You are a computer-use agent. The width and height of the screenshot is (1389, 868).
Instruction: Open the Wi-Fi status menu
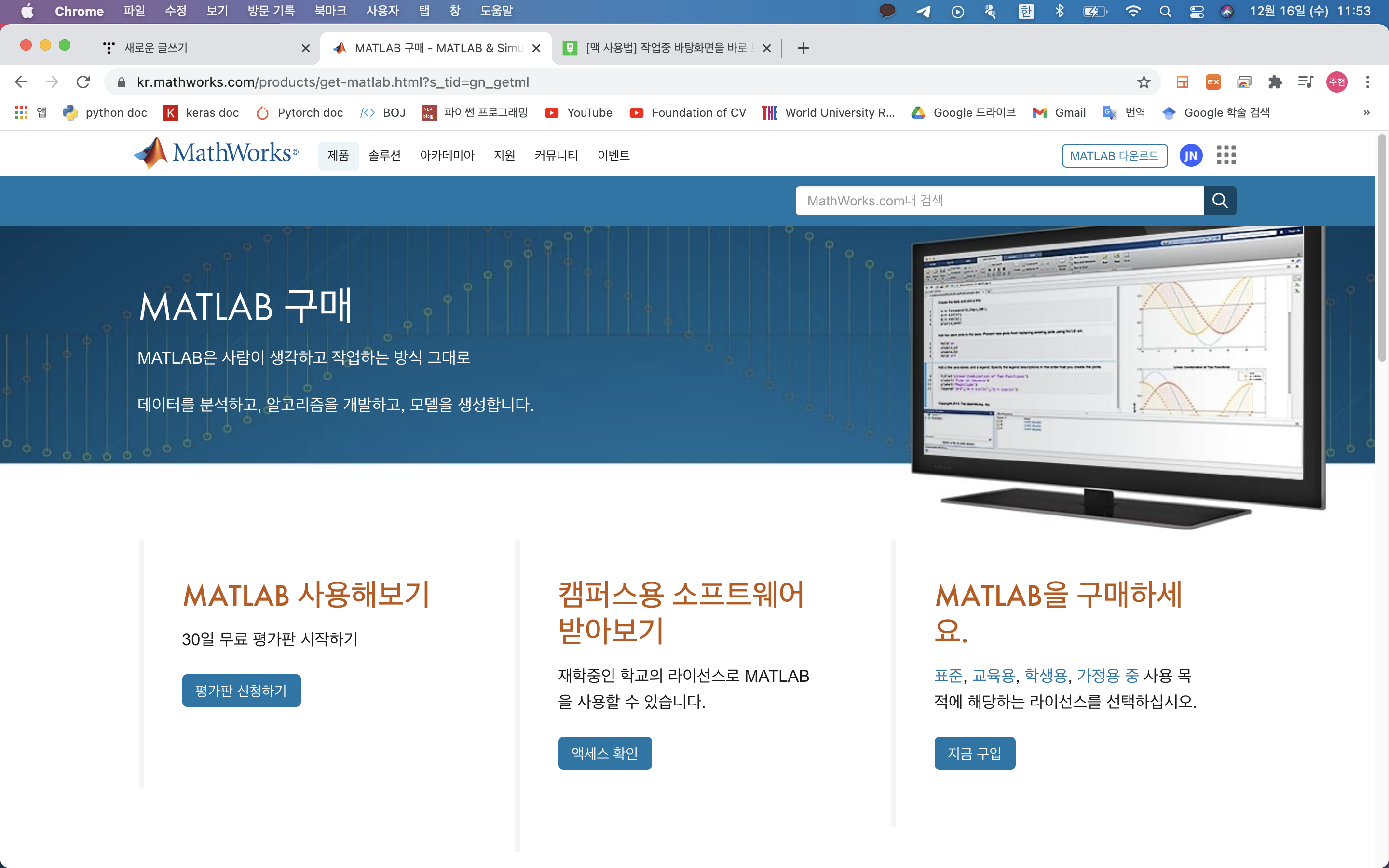1132,12
